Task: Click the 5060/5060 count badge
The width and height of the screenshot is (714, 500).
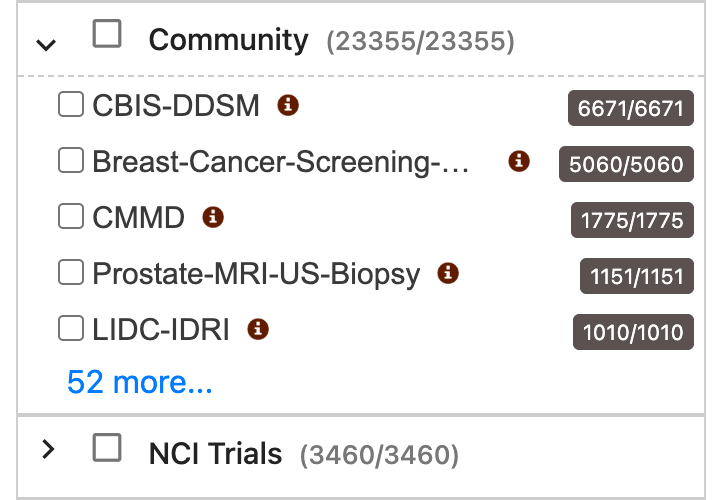Action: (x=626, y=164)
